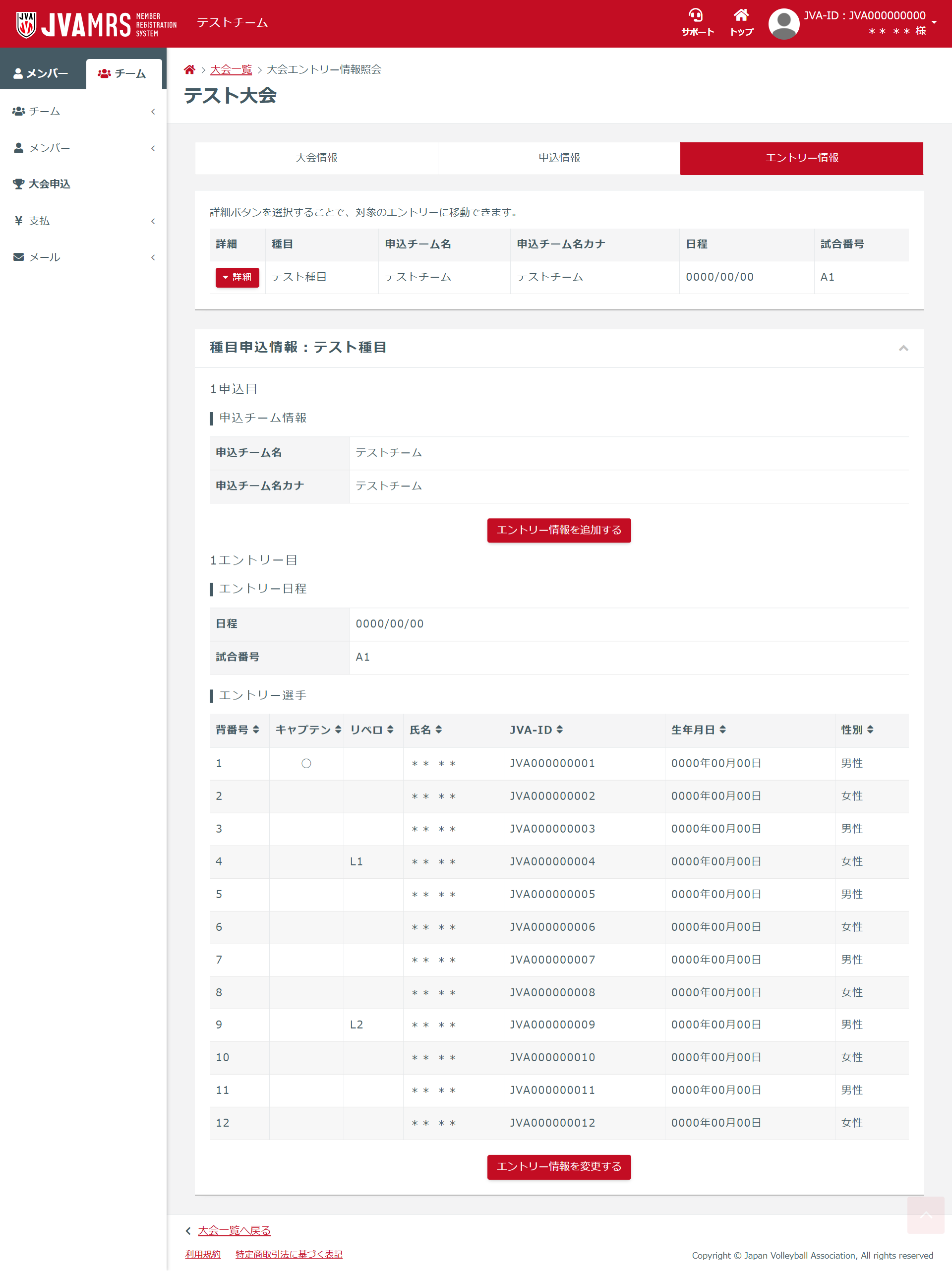Switch to the 申込情報 tab
This screenshot has height=1273, width=952.
click(559, 158)
